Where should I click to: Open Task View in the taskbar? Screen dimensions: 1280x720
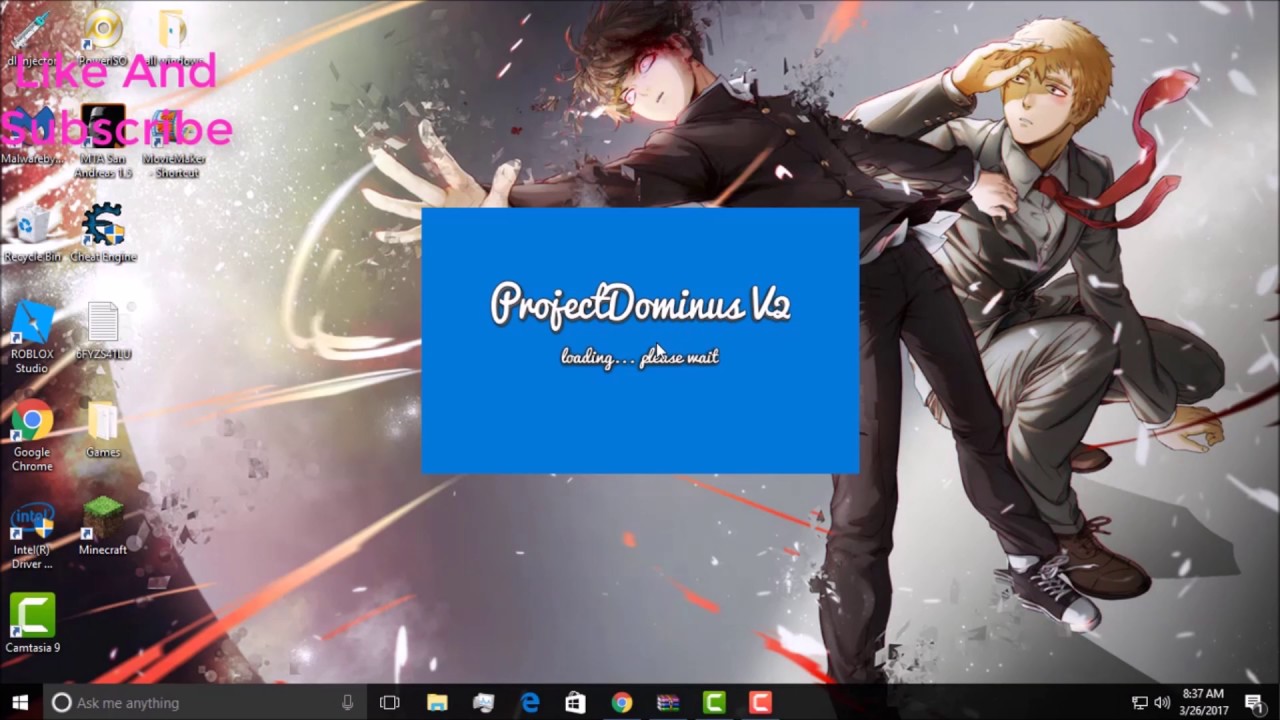click(389, 703)
